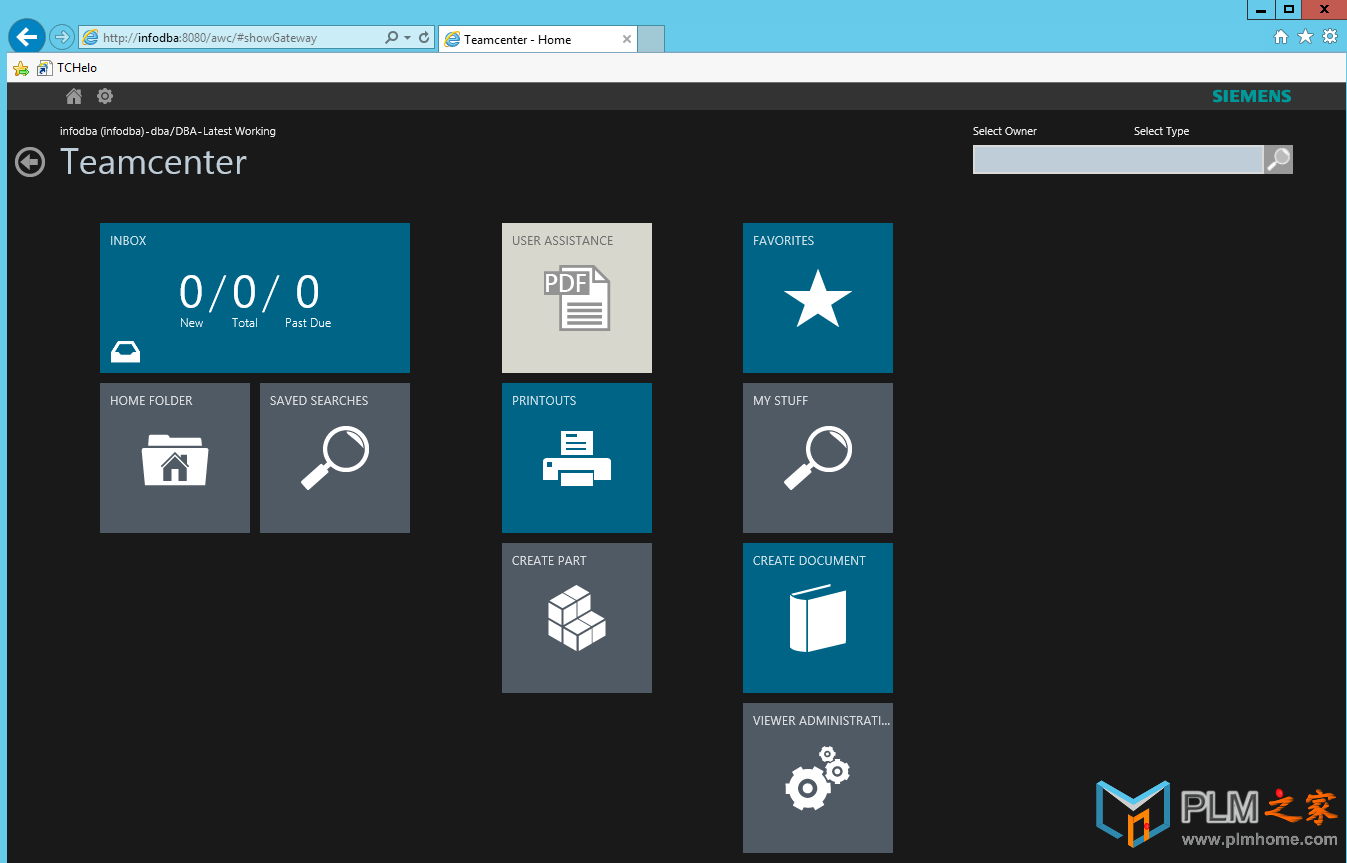This screenshot has height=863, width=1347.
Task: Open the Select Owner filter
Action: [1005, 131]
